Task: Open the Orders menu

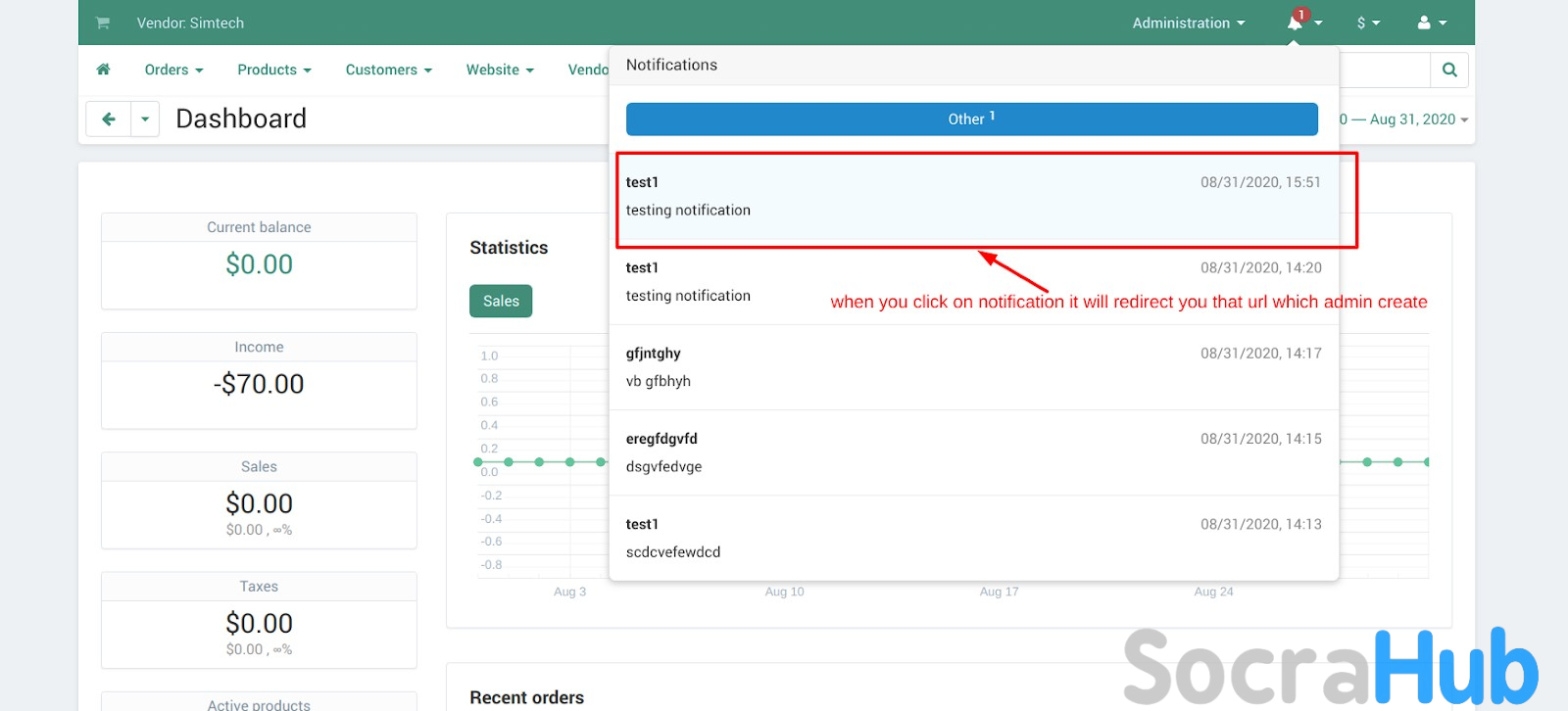Action: pos(173,70)
